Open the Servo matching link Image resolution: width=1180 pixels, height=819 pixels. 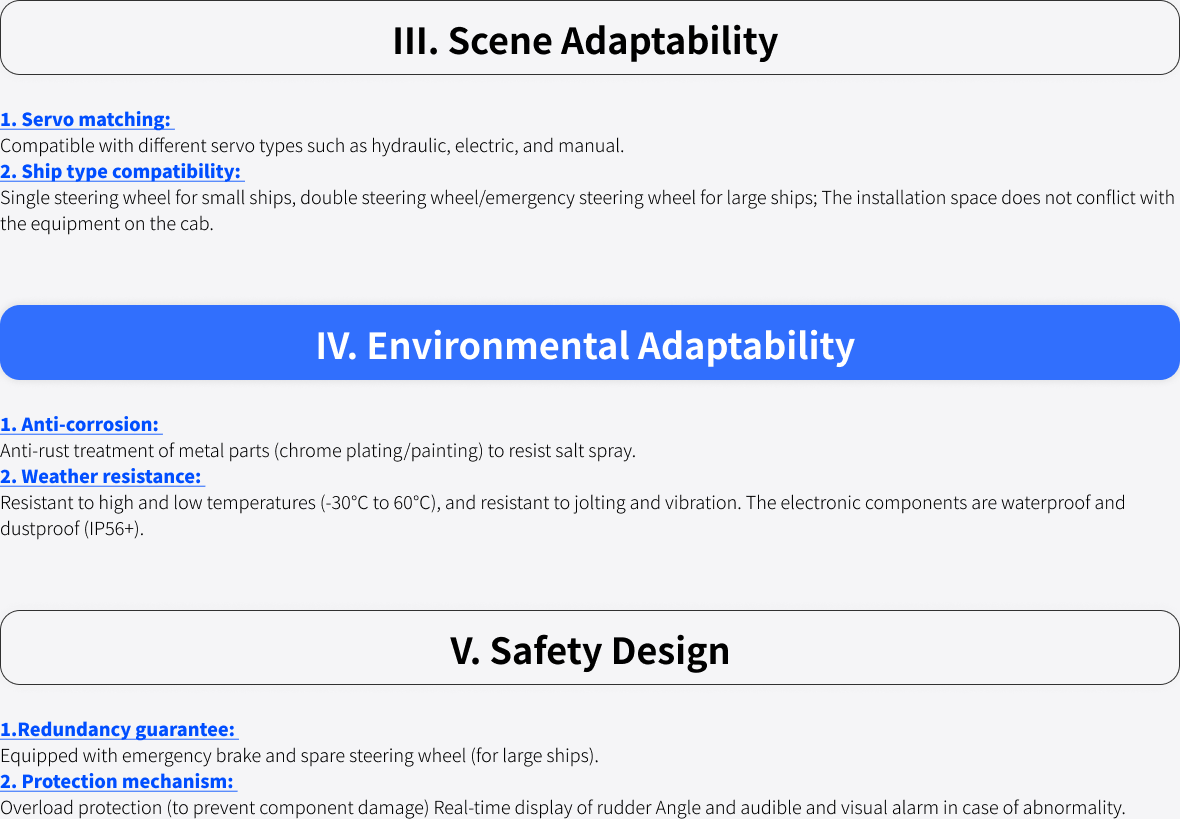[x=87, y=120]
